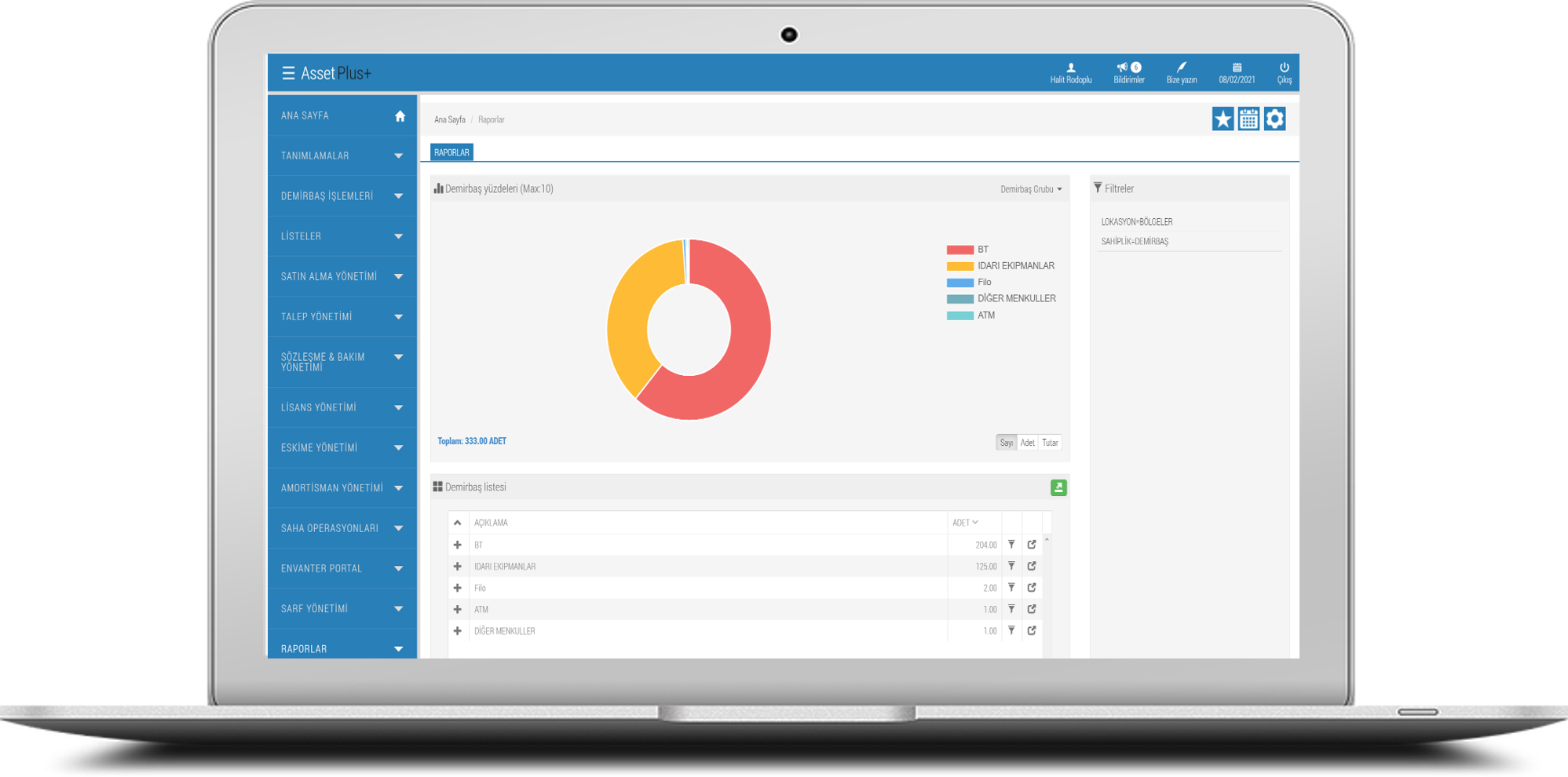
Task: Open the ANA SAYFA menu item
Action: pyautogui.click(x=342, y=115)
